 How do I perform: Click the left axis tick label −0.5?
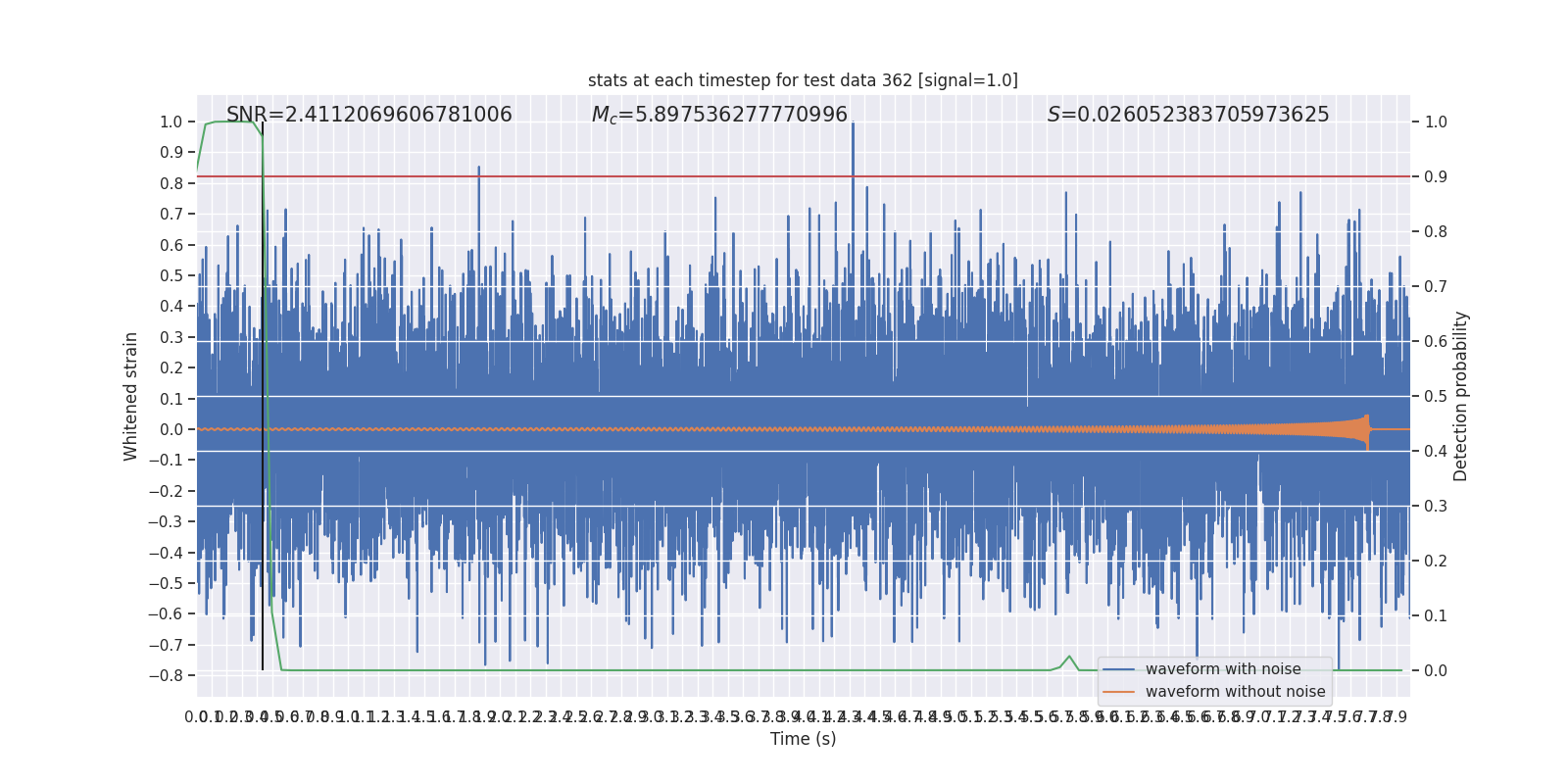(166, 583)
